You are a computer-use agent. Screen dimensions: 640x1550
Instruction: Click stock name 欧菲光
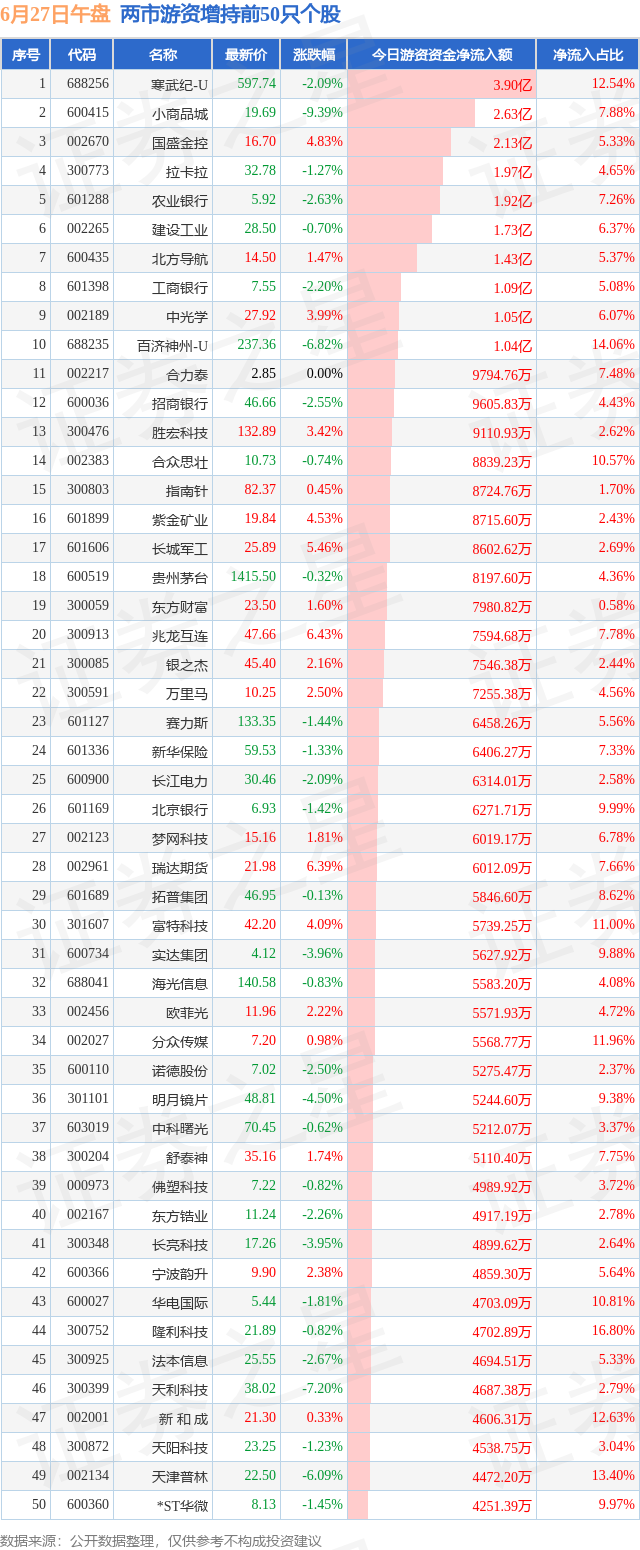click(187, 1012)
